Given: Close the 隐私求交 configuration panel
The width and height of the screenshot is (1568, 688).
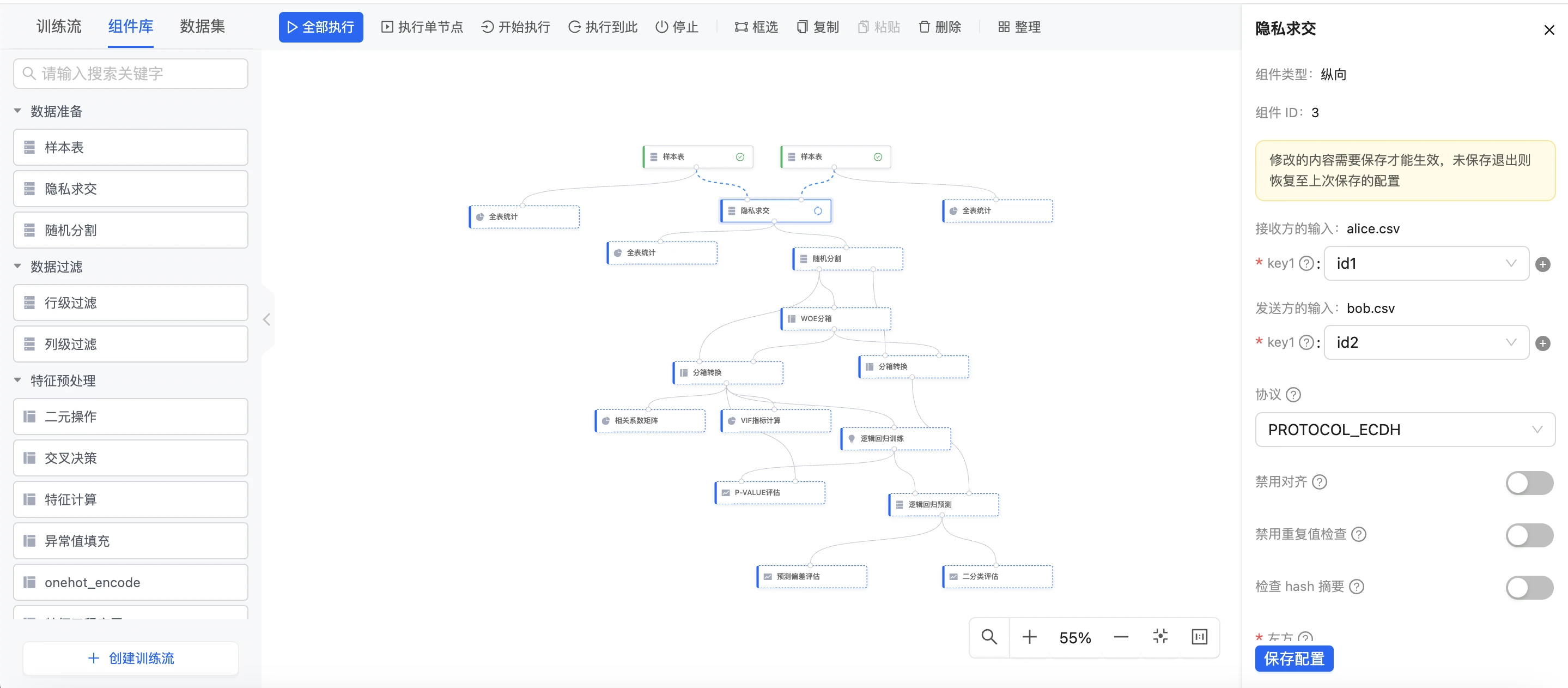Looking at the screenshot, I should pos(1548,29).
